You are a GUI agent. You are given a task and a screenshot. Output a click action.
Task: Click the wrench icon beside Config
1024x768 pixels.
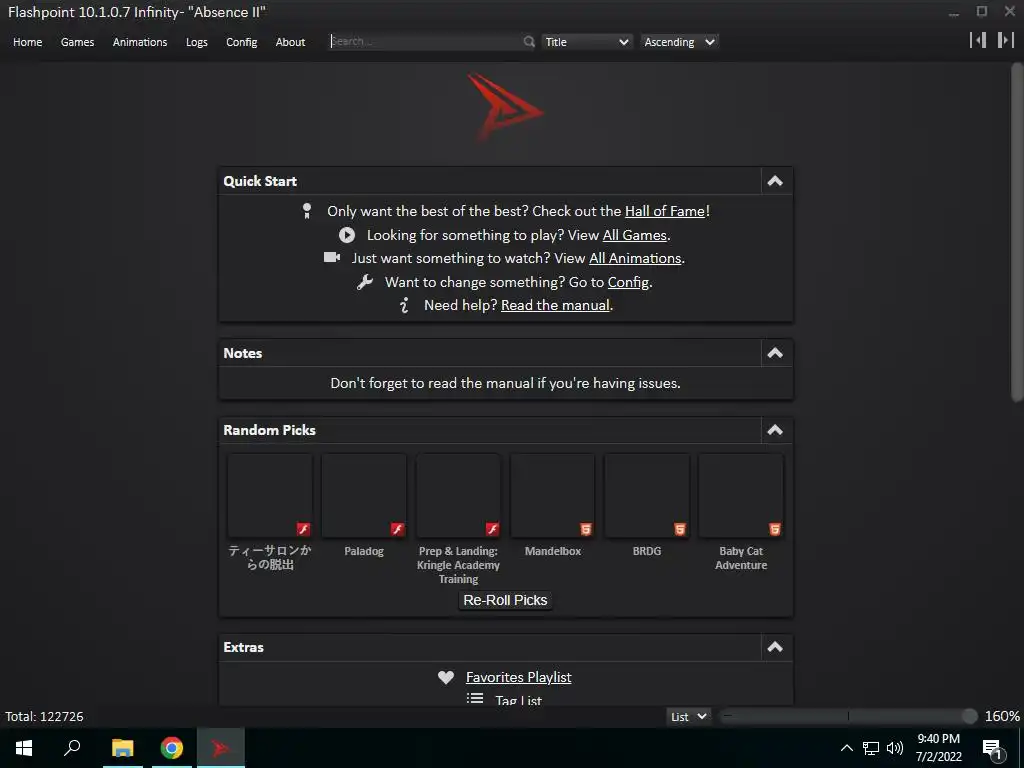coord(365,282)
